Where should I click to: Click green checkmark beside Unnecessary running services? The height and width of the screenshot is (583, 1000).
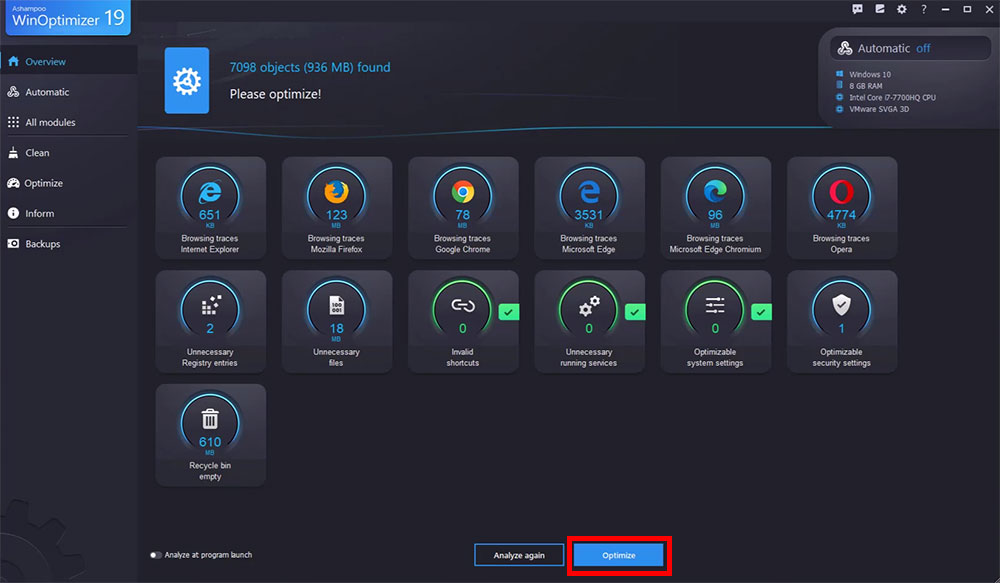(x=635, y=312)
